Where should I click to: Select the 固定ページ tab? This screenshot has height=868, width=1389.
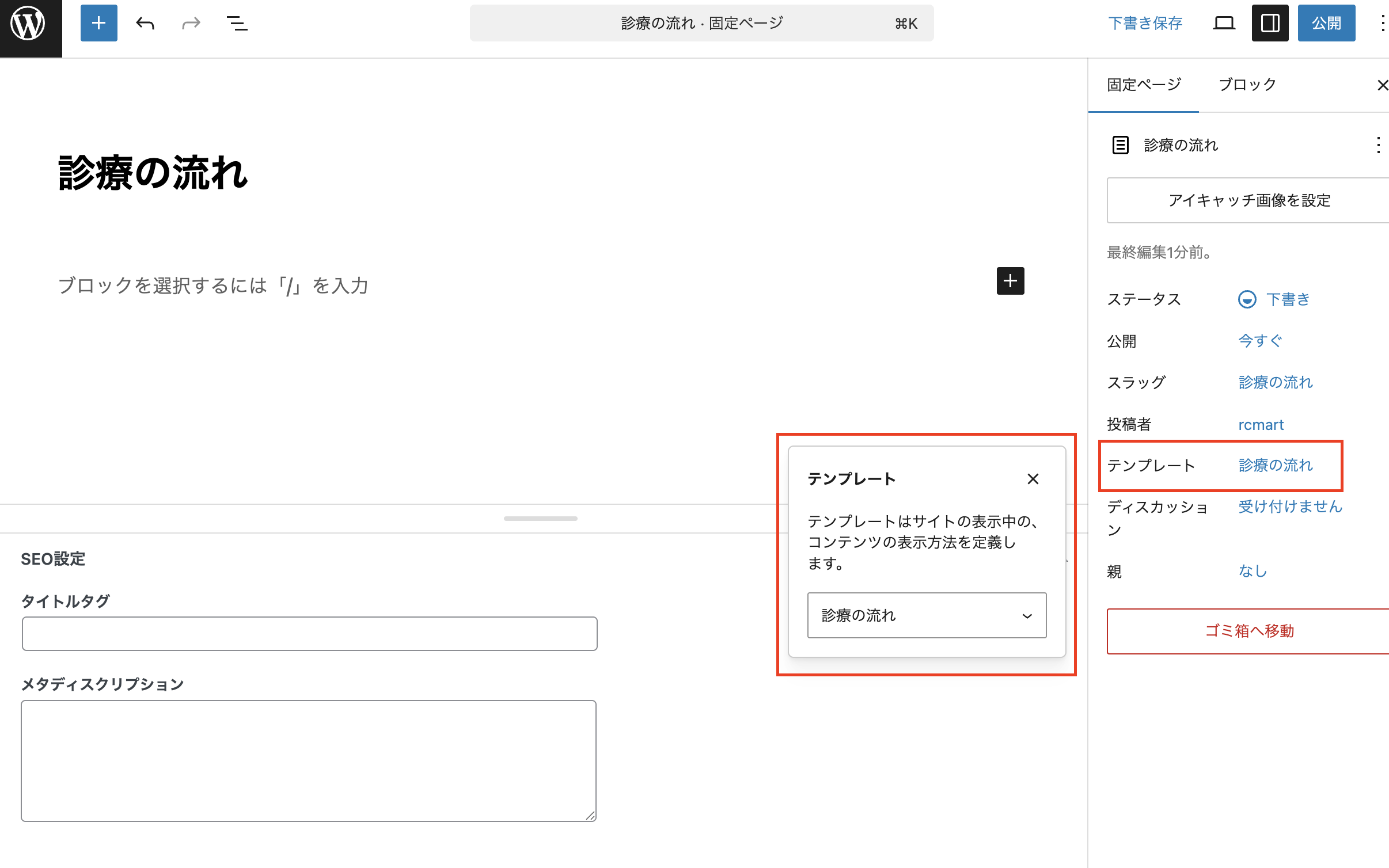click(1144, 85)
